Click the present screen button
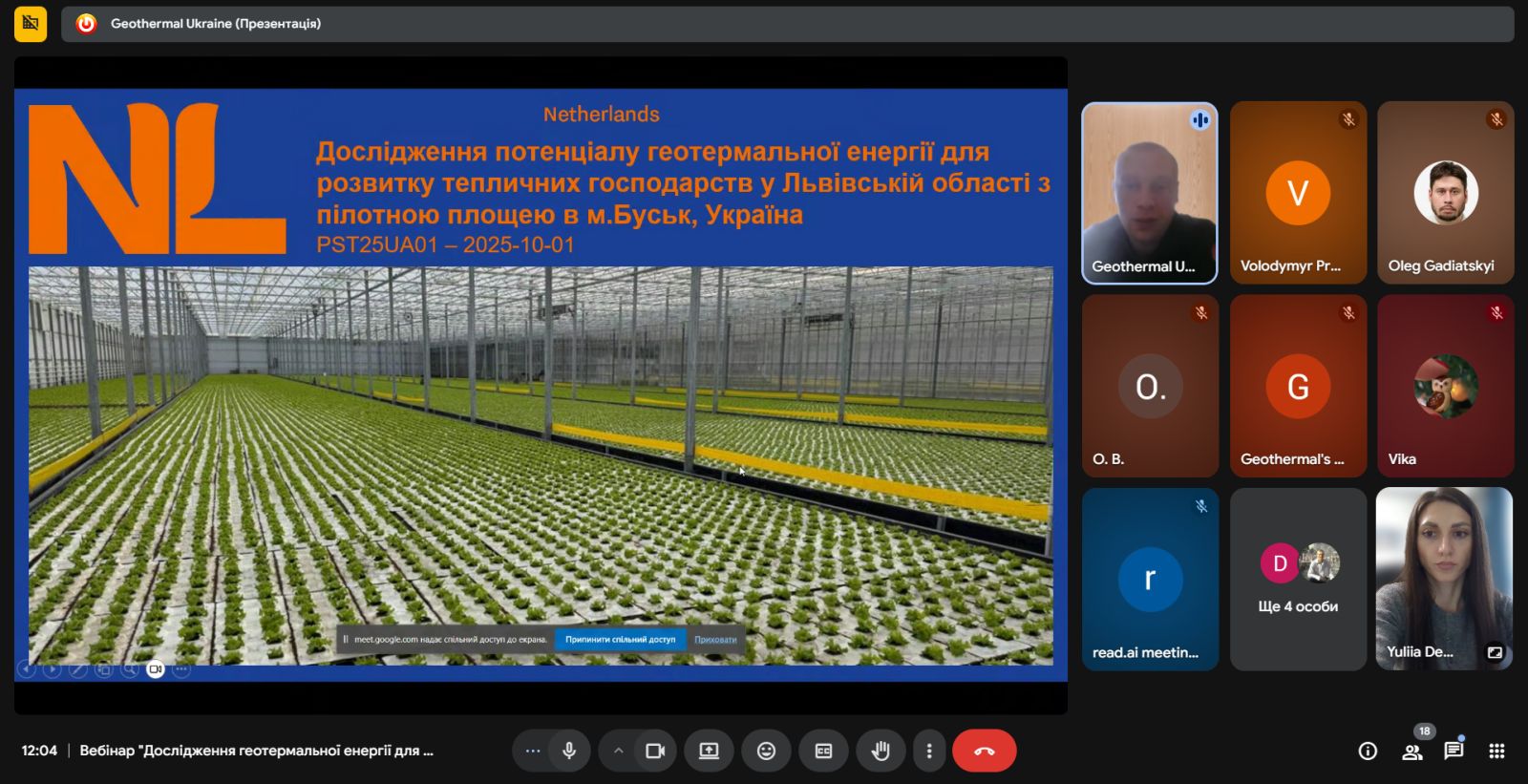 click(x=709, y=751)
